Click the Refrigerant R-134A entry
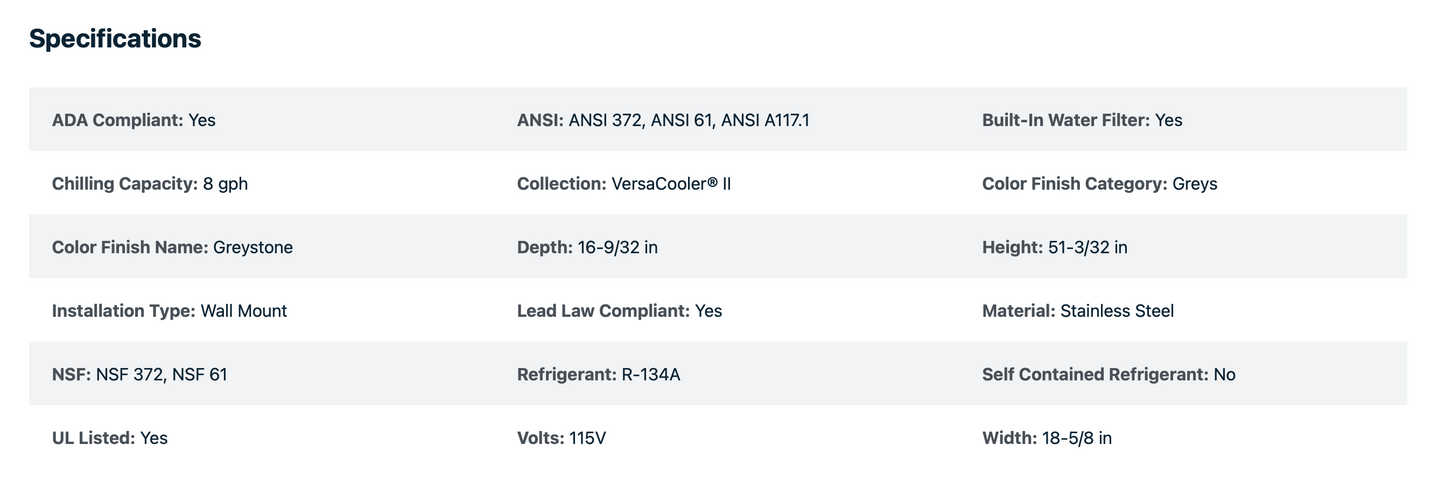This screenshot has height=486, width=1445. click(x=598, y=375)
